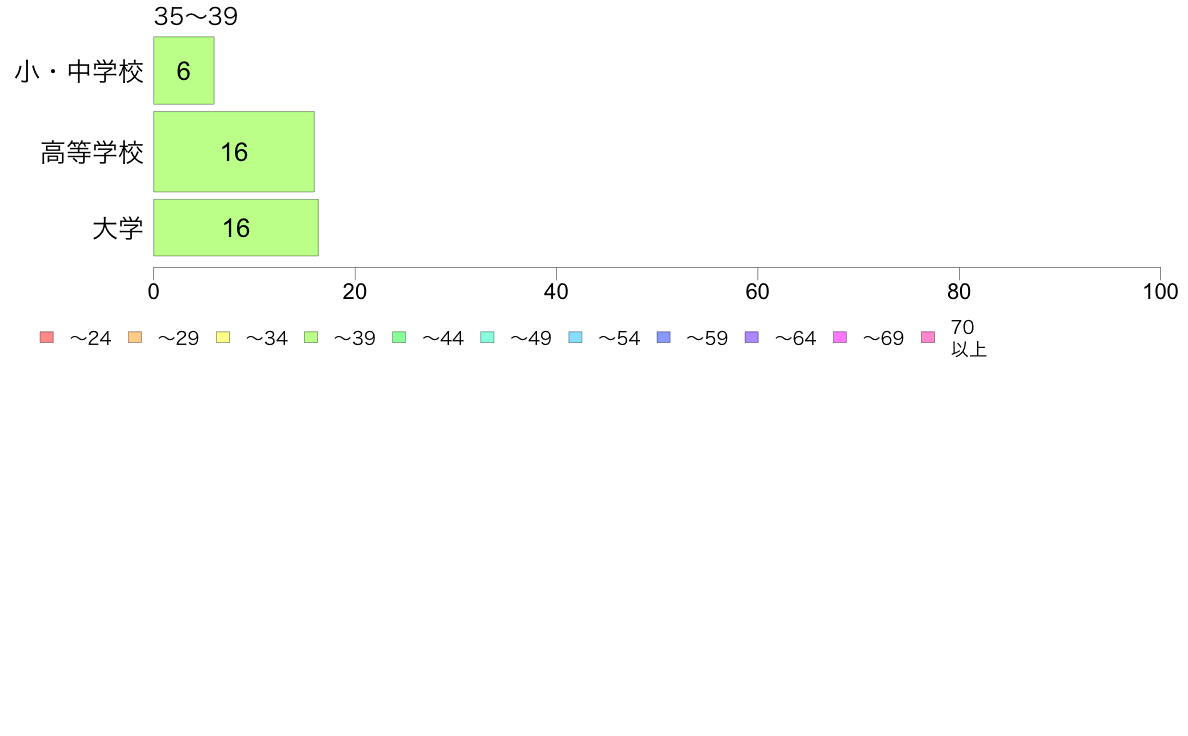1188x736 pixels.
Task: Click the 35〜39 chart title
Action: (196, 16)
